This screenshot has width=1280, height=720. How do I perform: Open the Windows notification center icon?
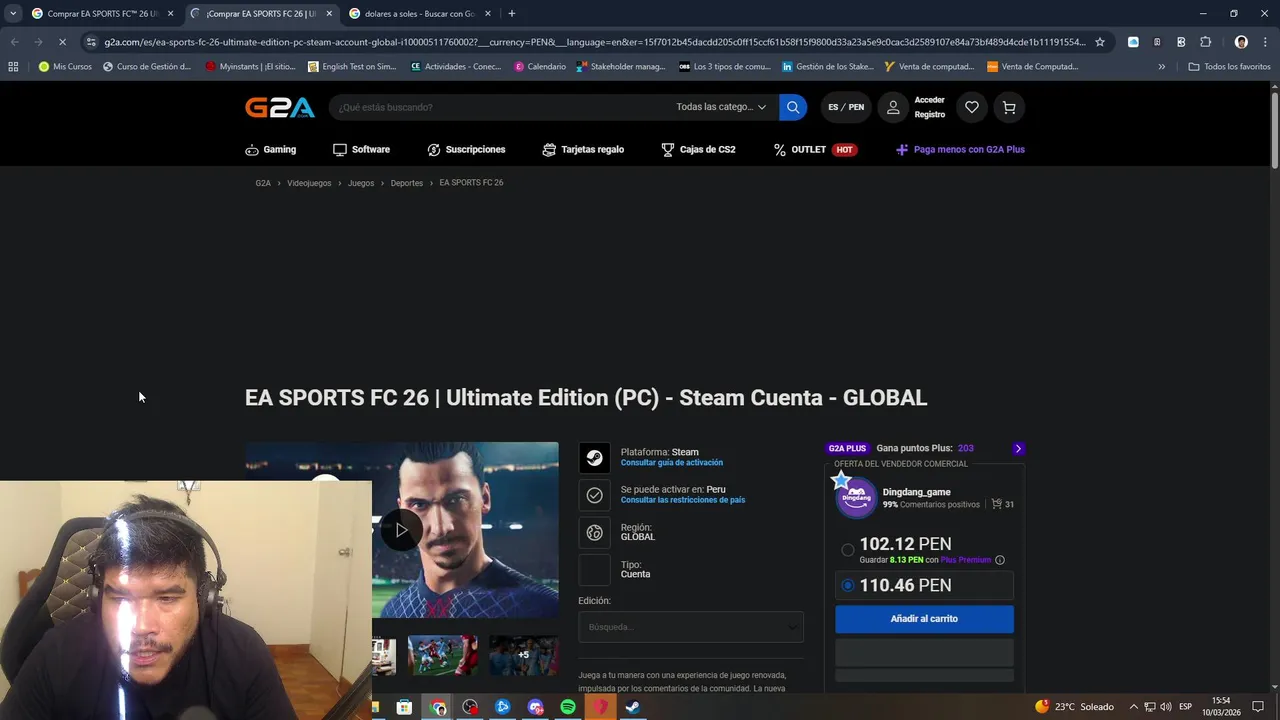pyautogui.click(x=1258, y=707)
